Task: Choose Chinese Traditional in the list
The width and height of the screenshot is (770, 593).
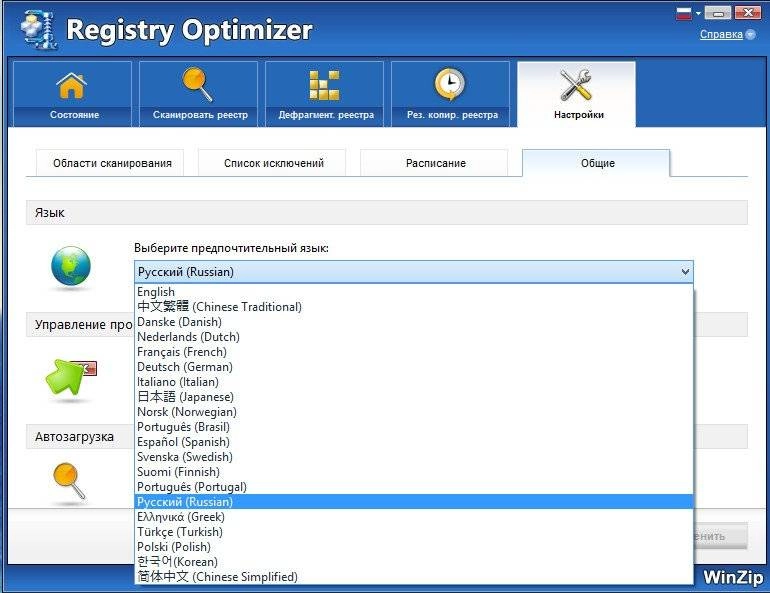Action: point(413,307)
